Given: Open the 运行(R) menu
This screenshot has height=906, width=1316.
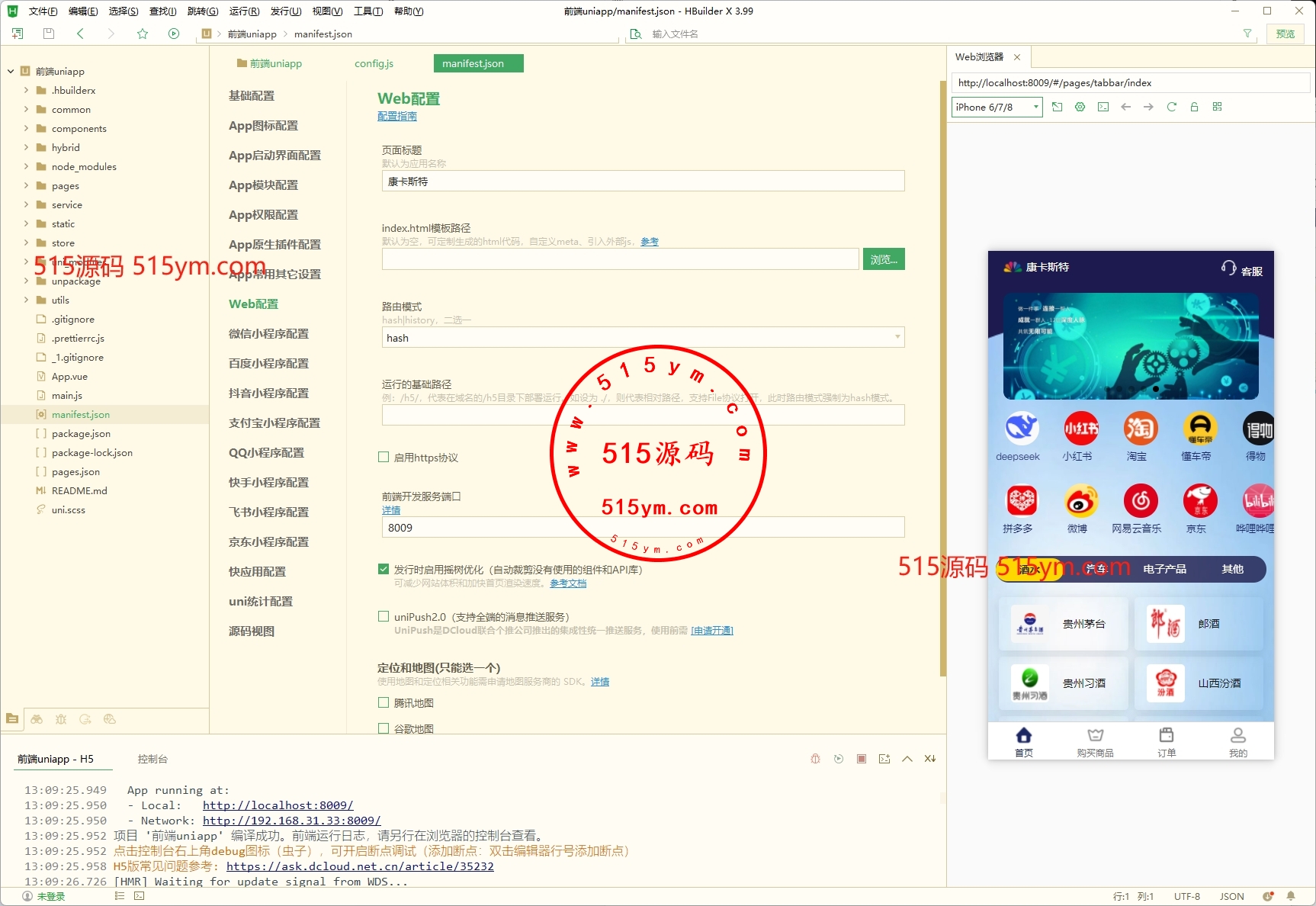Looking at the screenshot, I should pyautogui.click(x=244, y=11).
